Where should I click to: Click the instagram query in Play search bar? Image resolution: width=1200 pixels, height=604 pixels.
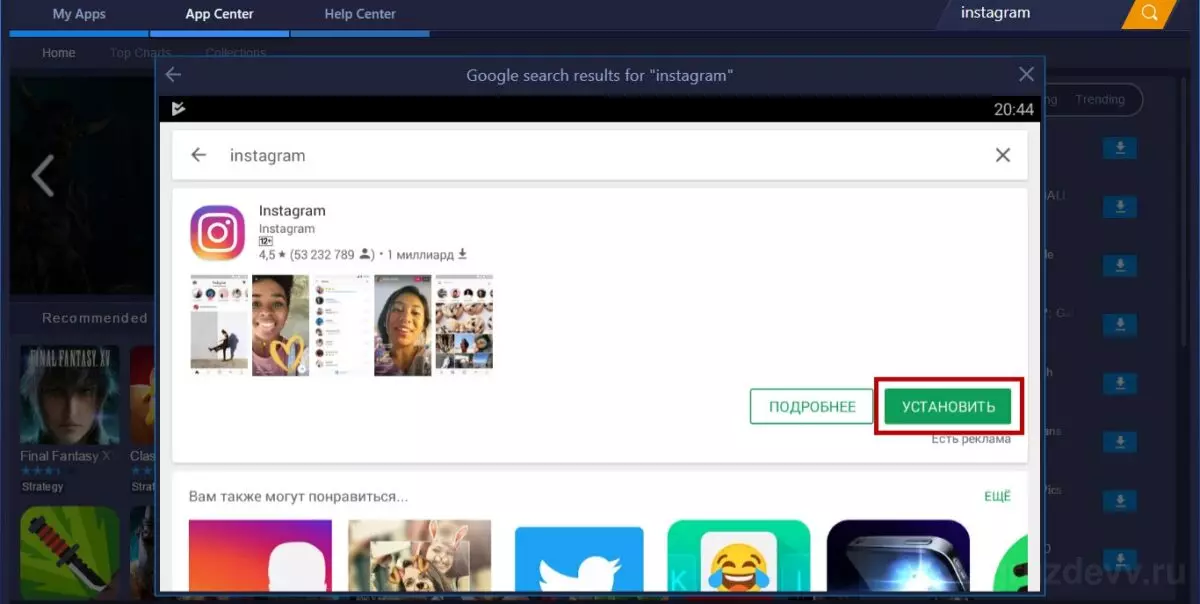[x=267, y=155]
